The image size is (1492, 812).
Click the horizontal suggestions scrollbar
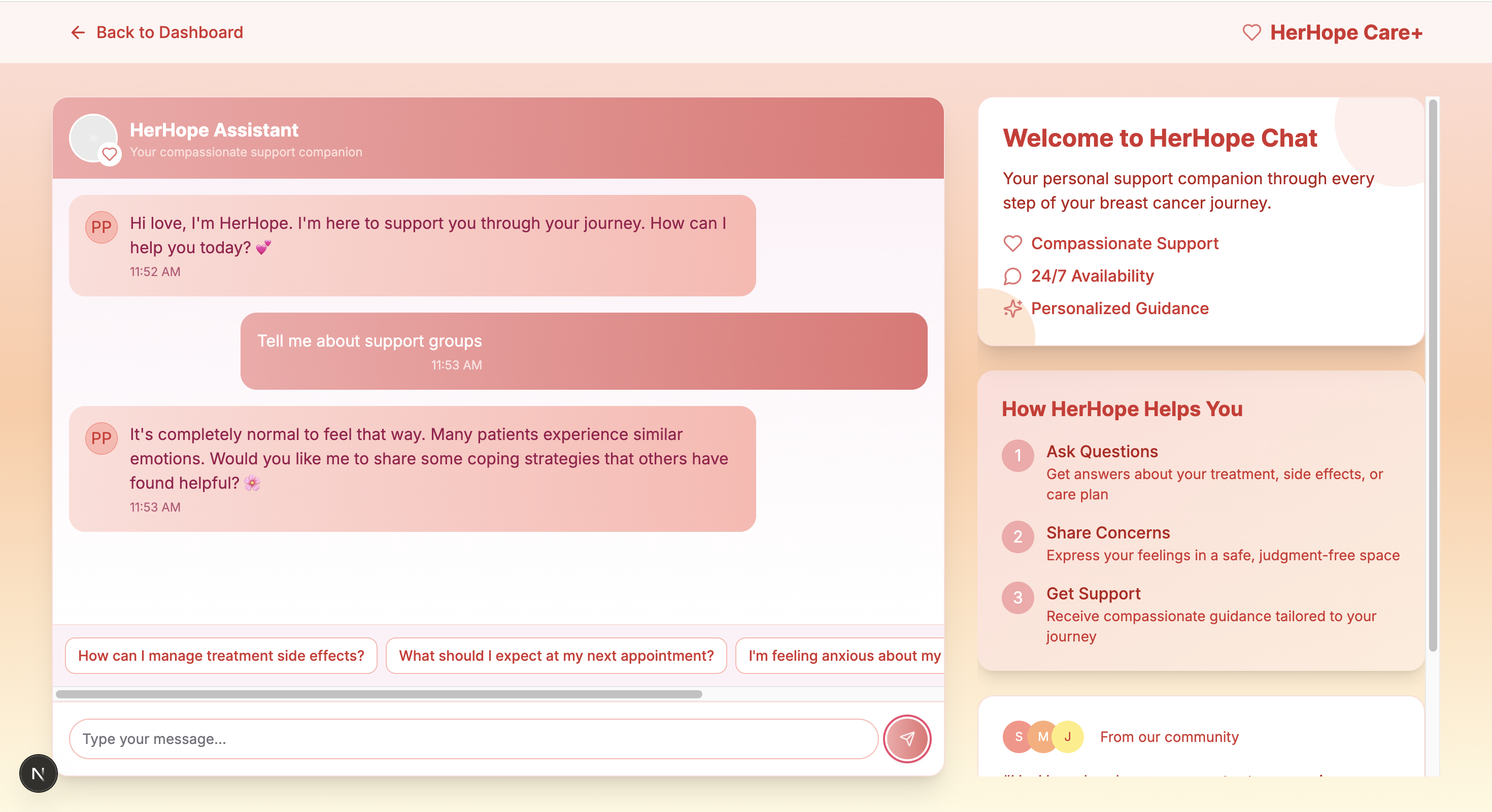(x=379, y=694)
